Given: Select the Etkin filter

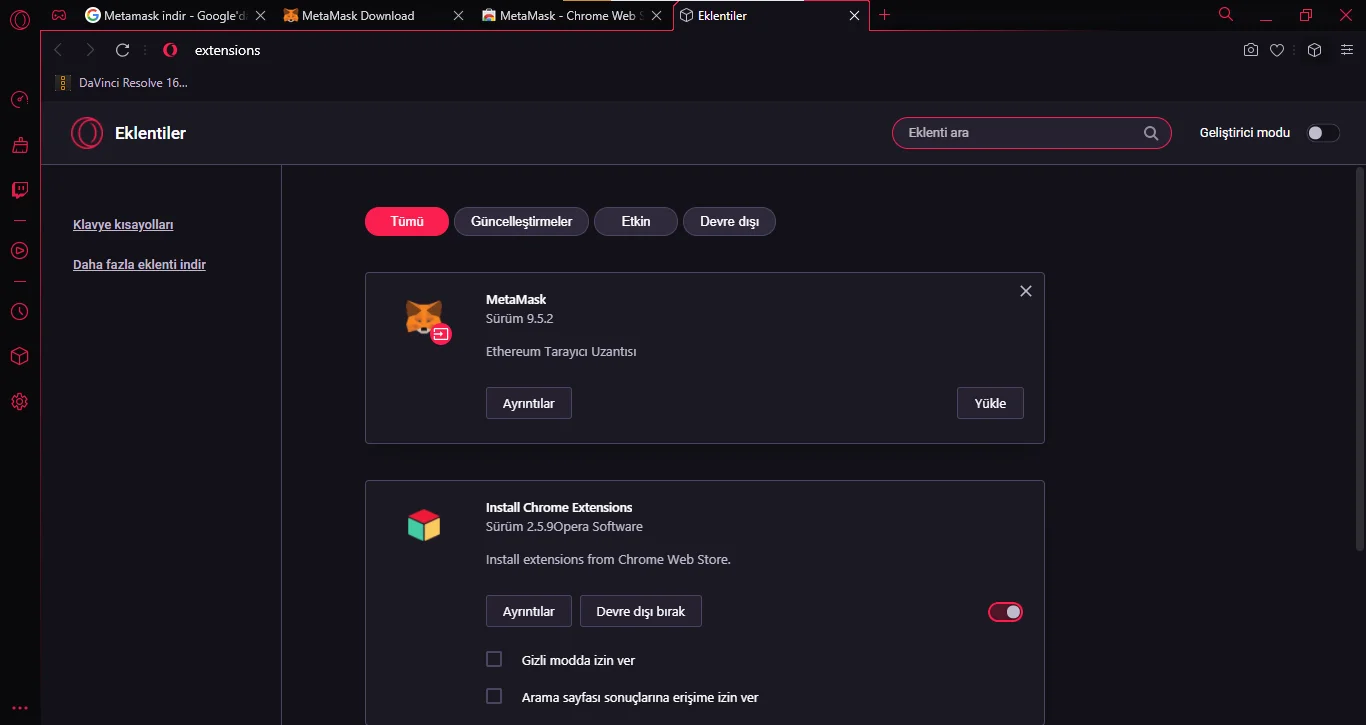Looking at the screenshot, I should (x=636, y=221).
